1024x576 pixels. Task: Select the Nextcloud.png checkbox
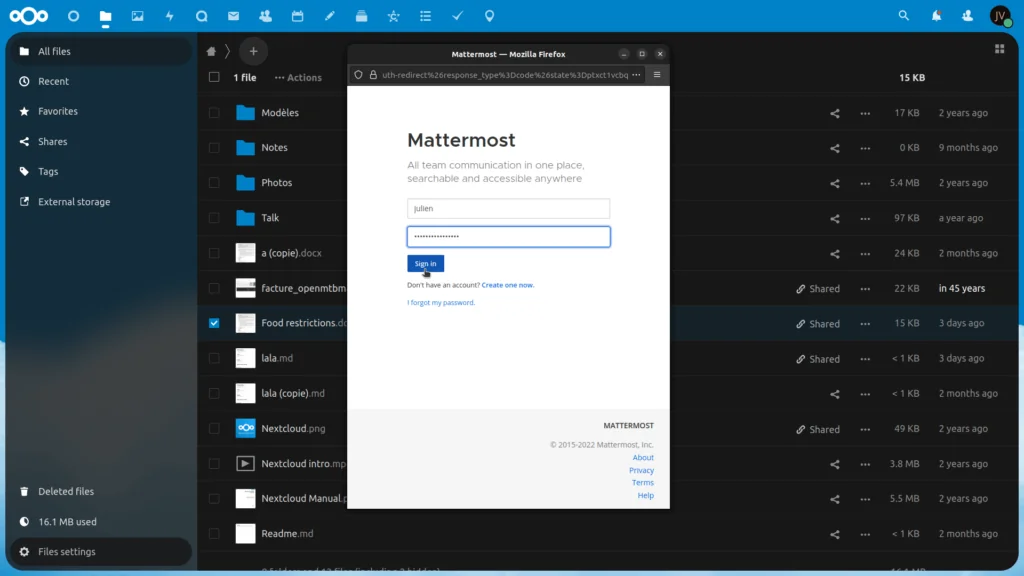click(214, 428)
